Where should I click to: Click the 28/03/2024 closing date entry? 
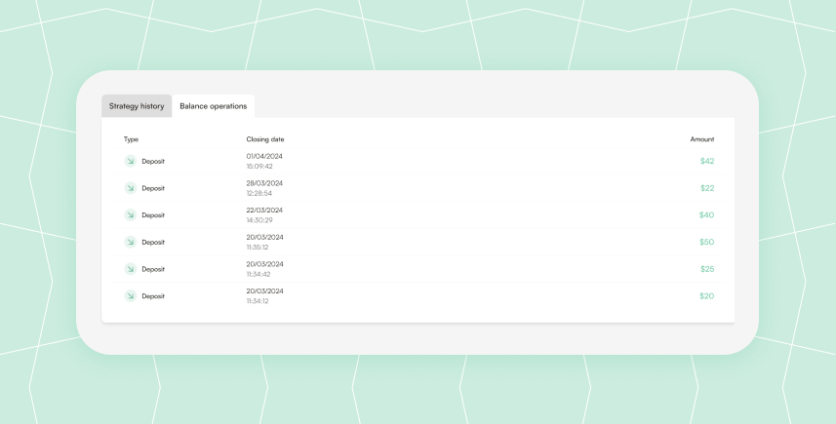point(265,183)
